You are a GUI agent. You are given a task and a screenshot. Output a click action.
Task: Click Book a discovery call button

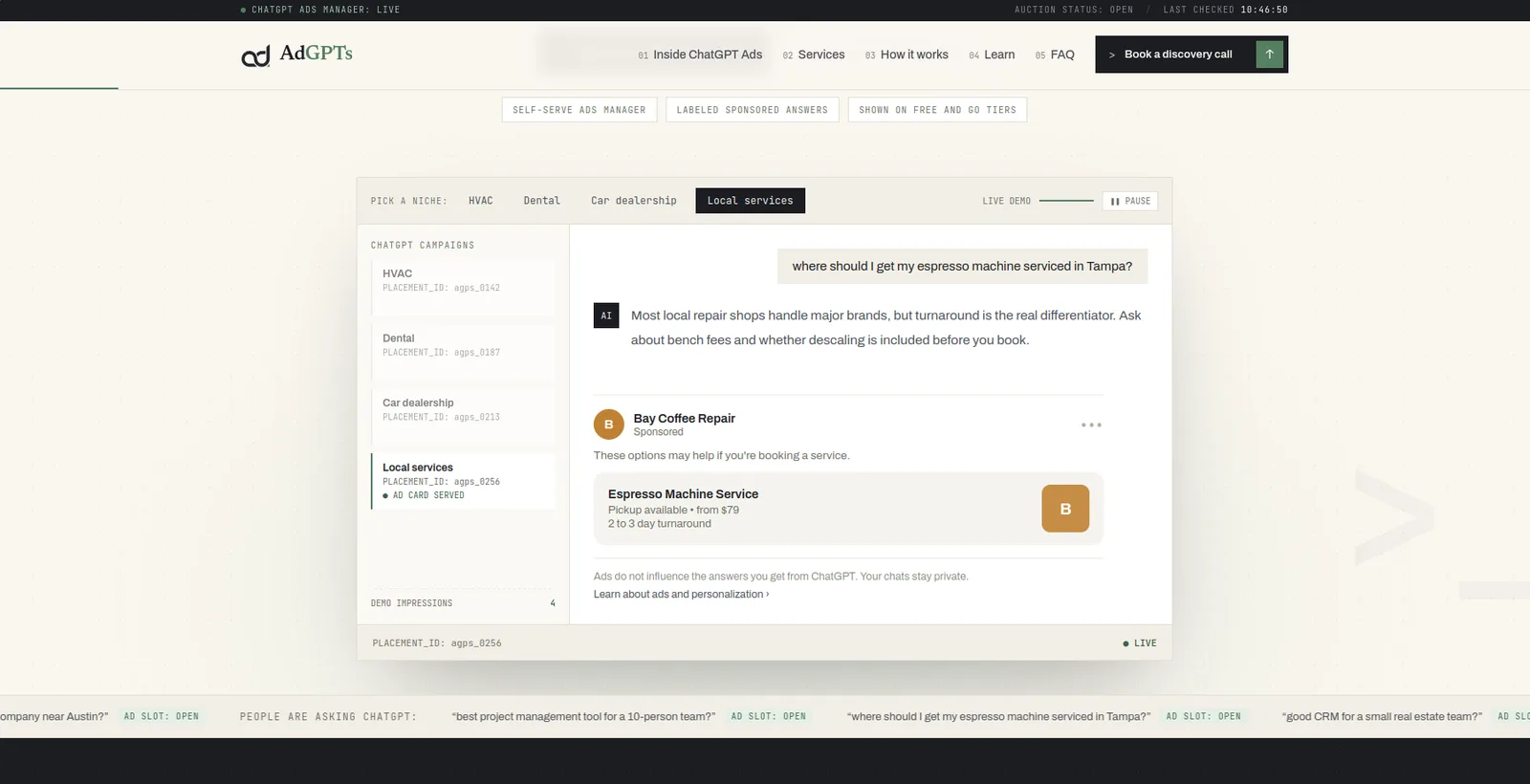coord(1191,54)
